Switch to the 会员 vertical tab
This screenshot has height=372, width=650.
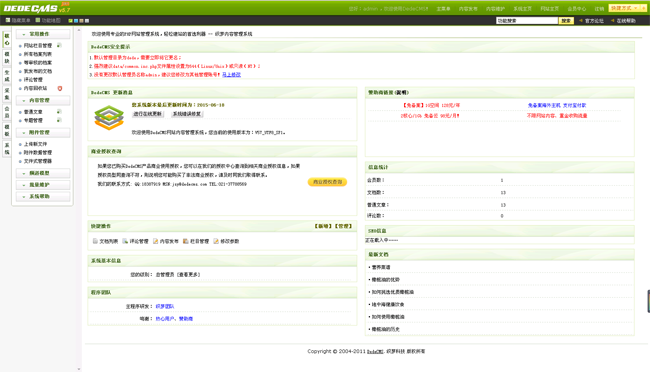pyautogui.click(x=7, y=112)
